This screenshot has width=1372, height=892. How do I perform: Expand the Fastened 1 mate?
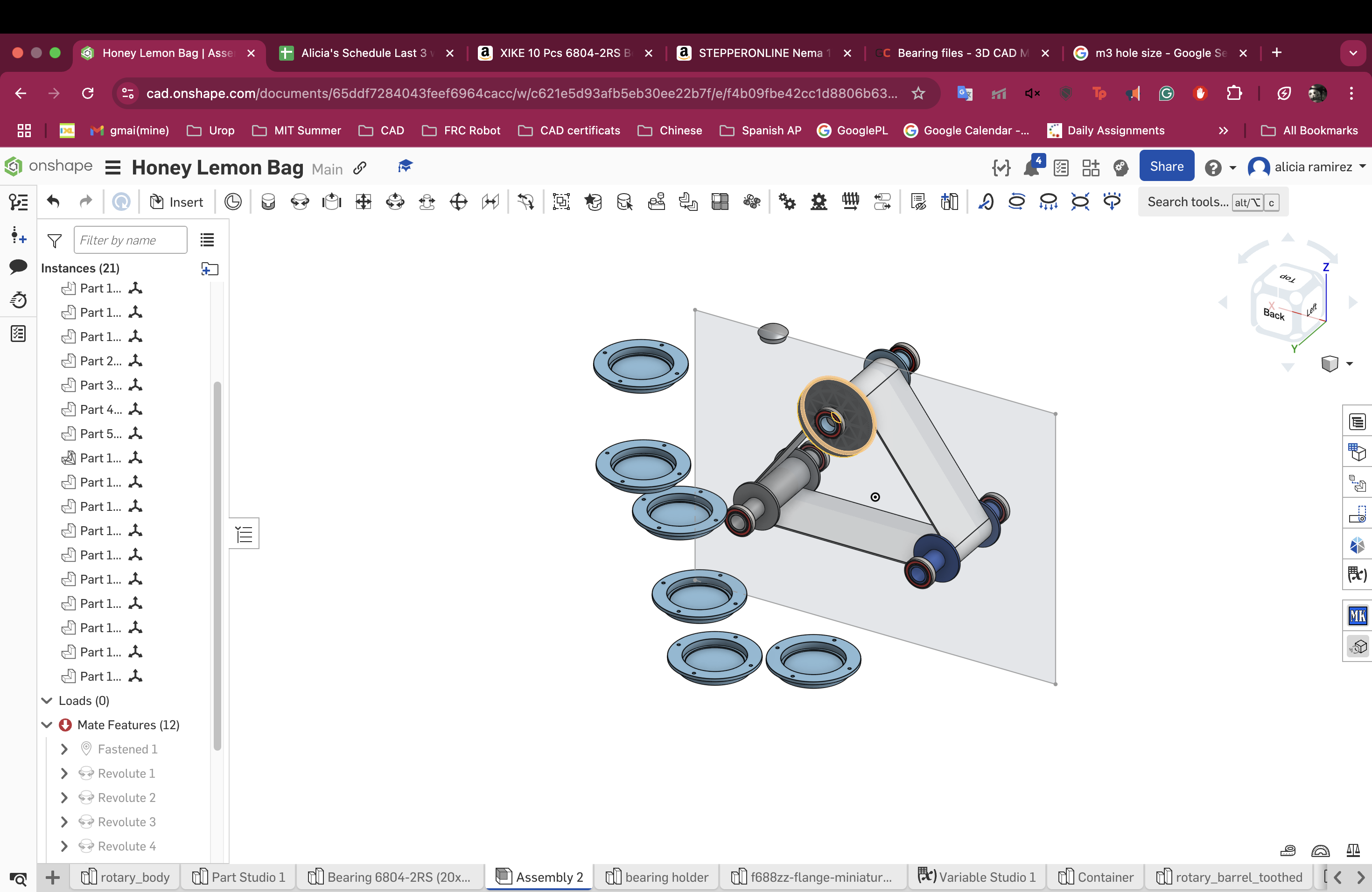pyautogui.click(x=64, y=749)
